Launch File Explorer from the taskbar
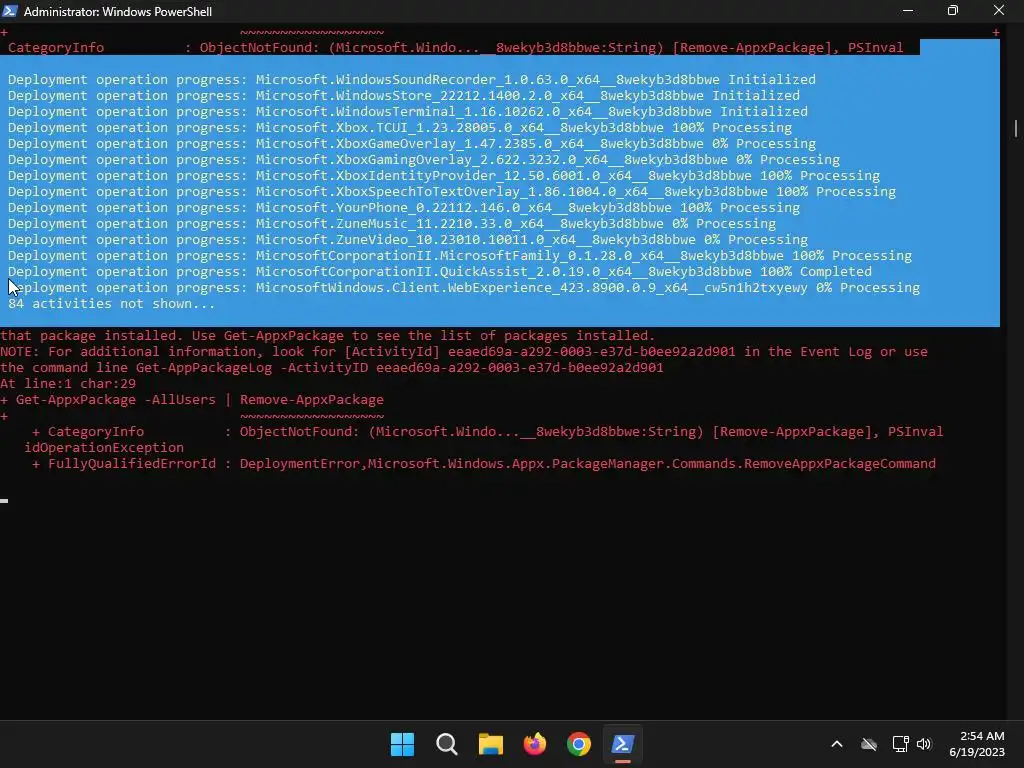Image resolution: width=1024 pixels, height=768 pixels. pos(490,744)
